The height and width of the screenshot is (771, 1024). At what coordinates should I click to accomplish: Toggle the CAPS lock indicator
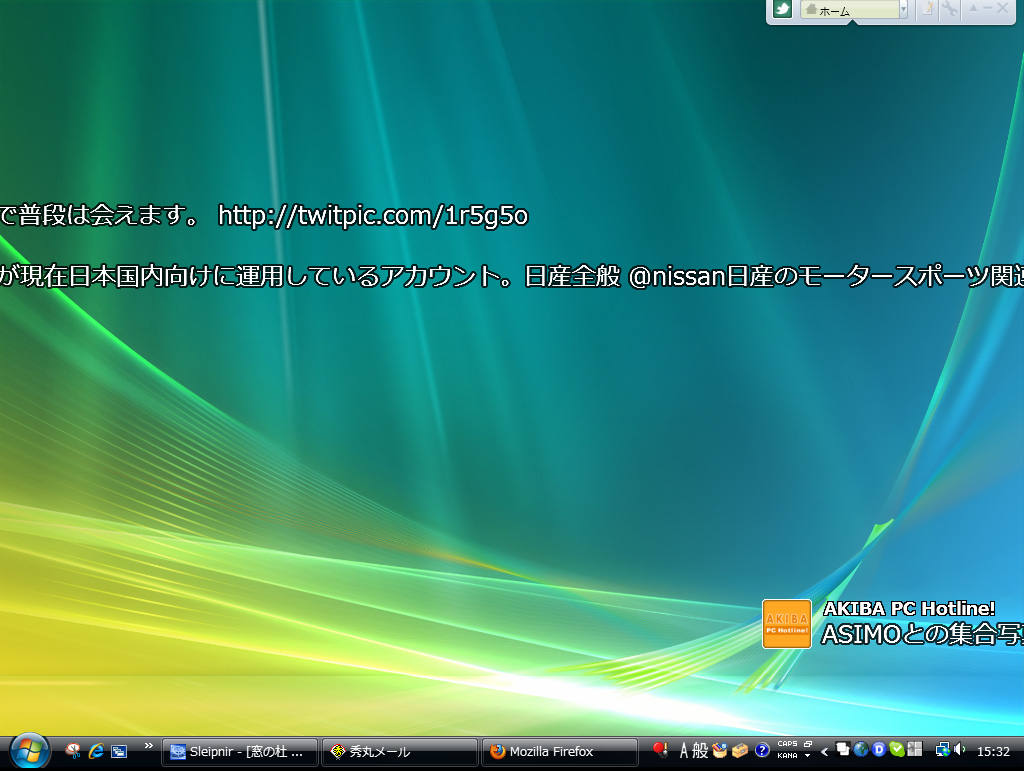(787, 744)
